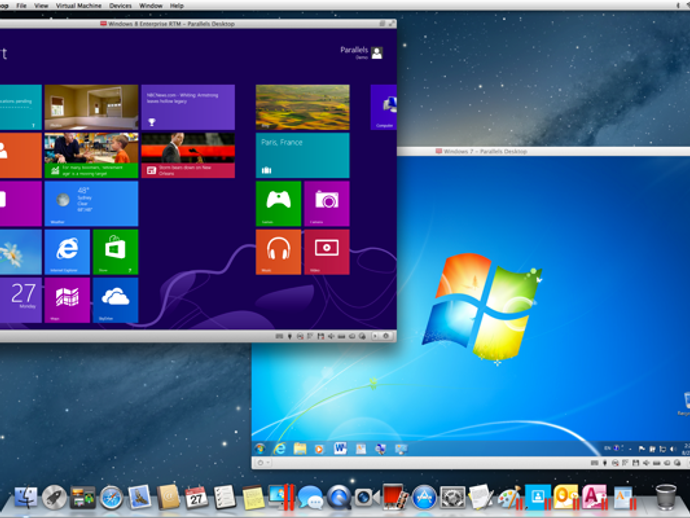Open the Devices menu
The image size is (690, 518).
[120, 6]
